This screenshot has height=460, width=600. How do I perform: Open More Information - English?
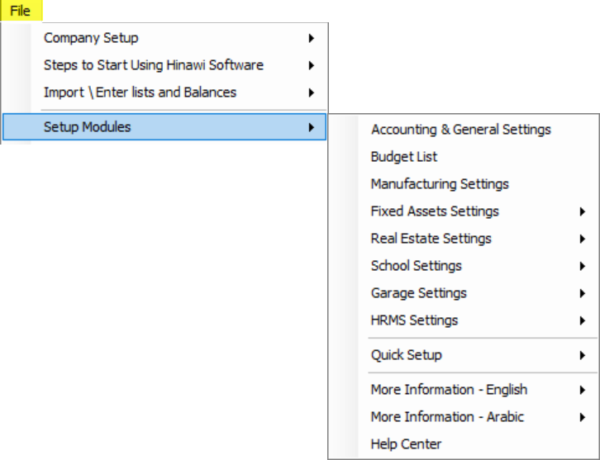coord(464,390)
